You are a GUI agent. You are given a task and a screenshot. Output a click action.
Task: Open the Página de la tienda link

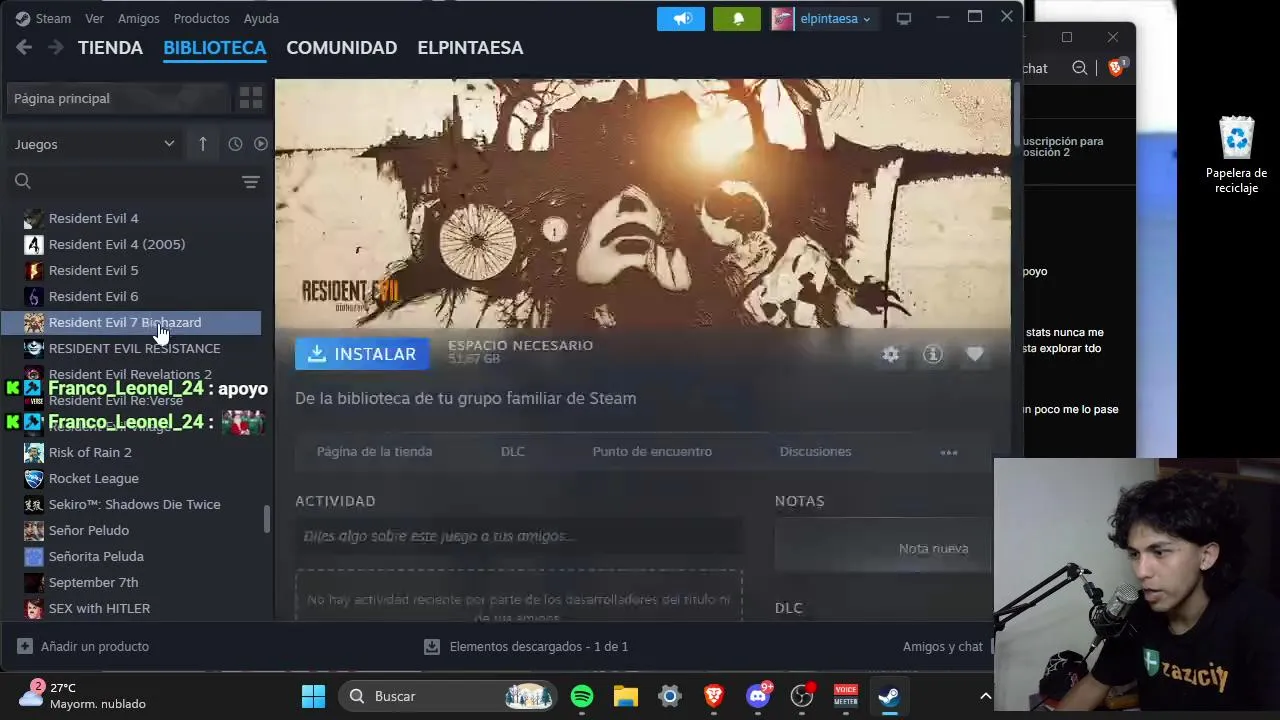374,451
